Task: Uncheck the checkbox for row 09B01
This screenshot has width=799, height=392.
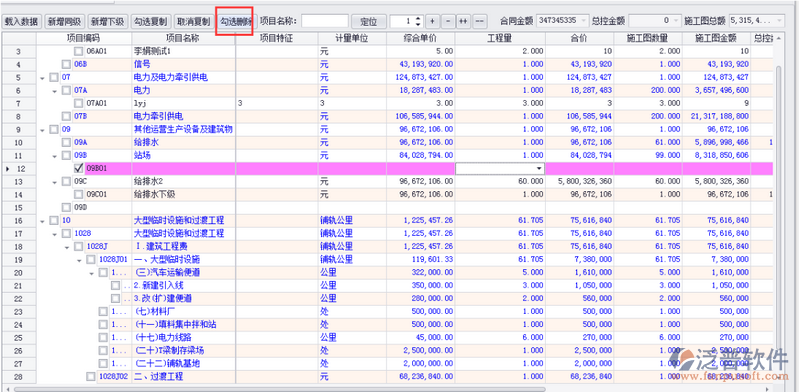Action: [x=78, y=168]
